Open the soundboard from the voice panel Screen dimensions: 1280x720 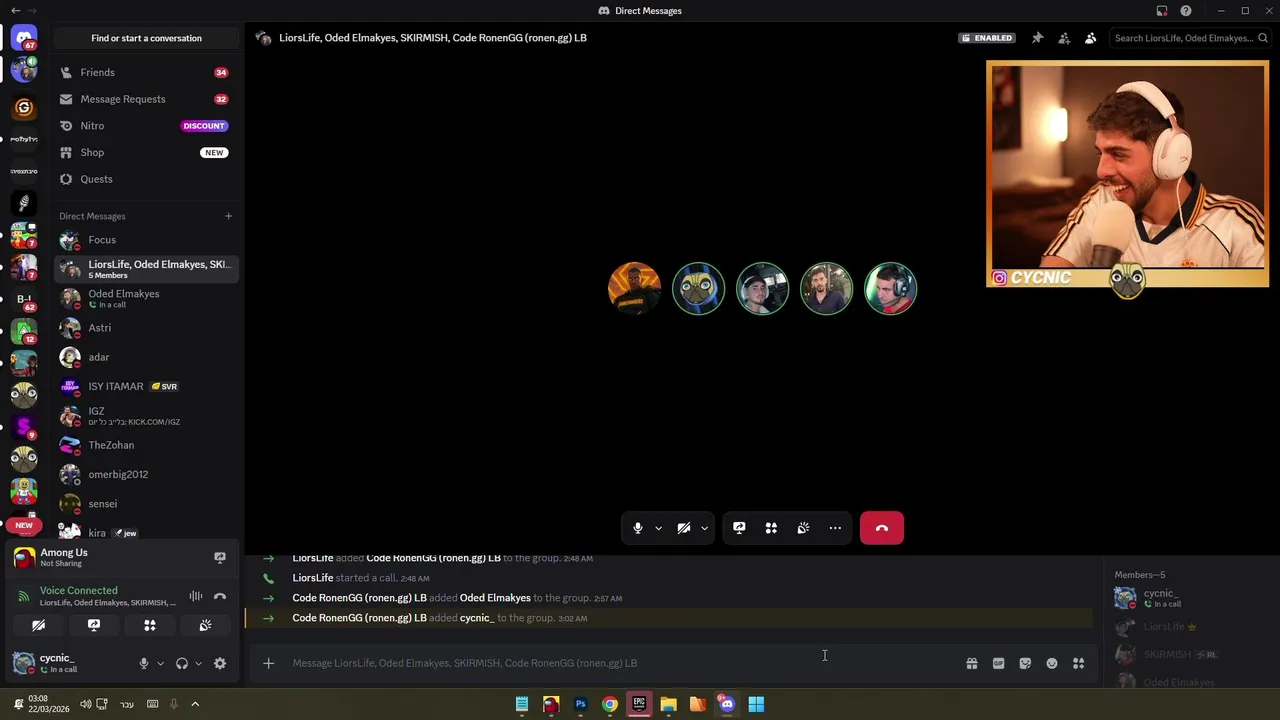[x=205, y=626]
